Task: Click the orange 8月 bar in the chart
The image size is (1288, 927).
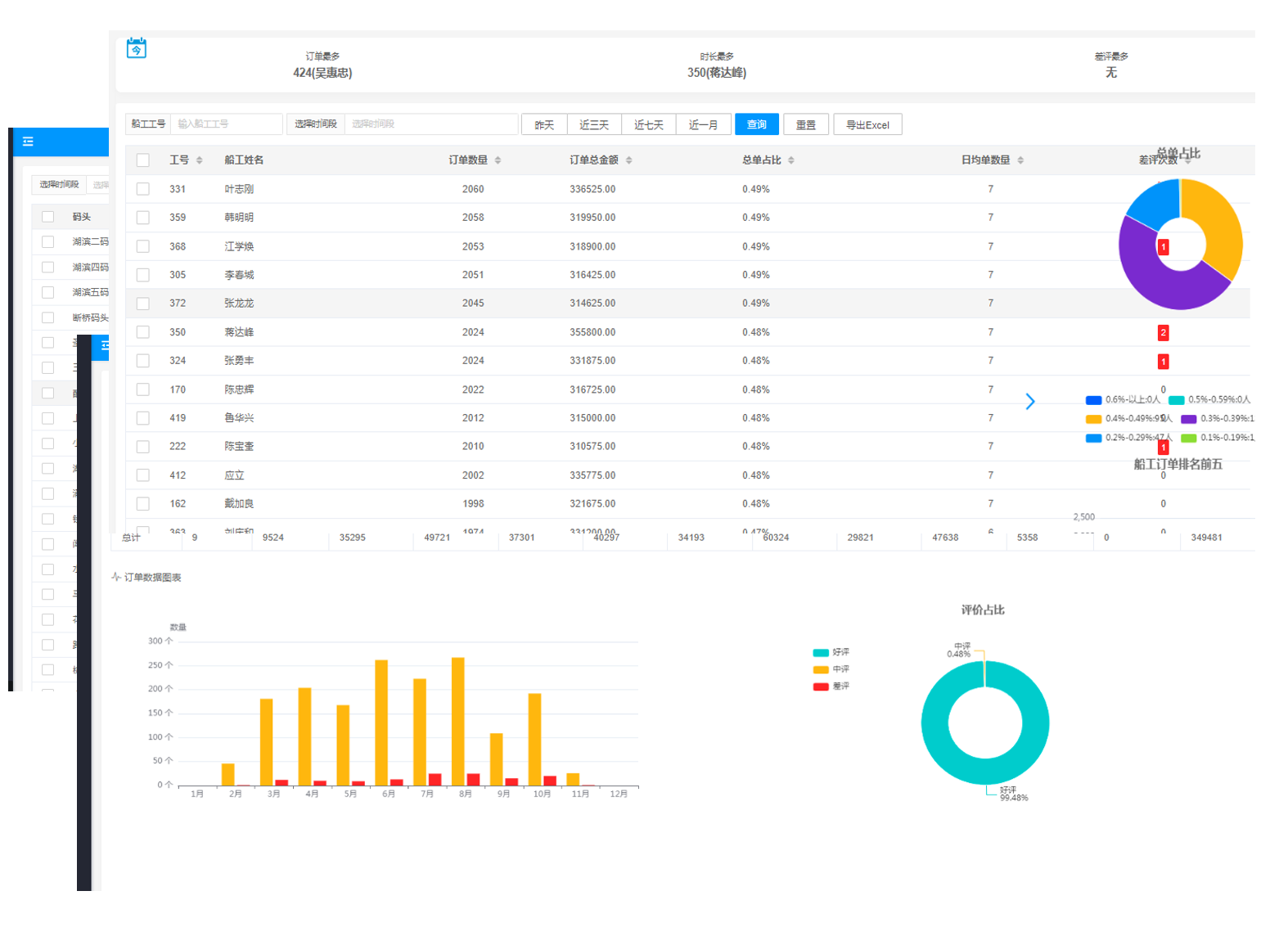Action: point(458,721)
